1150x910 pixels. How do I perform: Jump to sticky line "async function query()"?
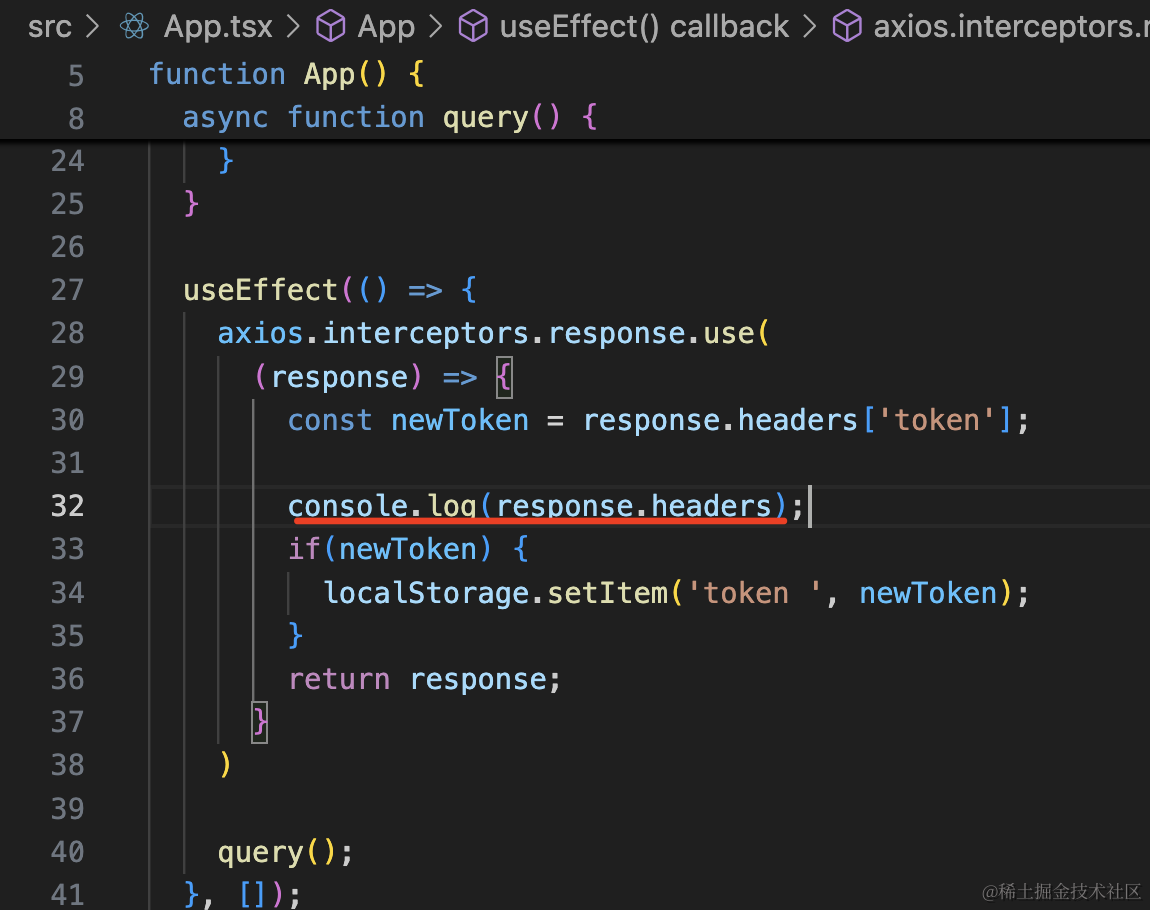point(390,117)
